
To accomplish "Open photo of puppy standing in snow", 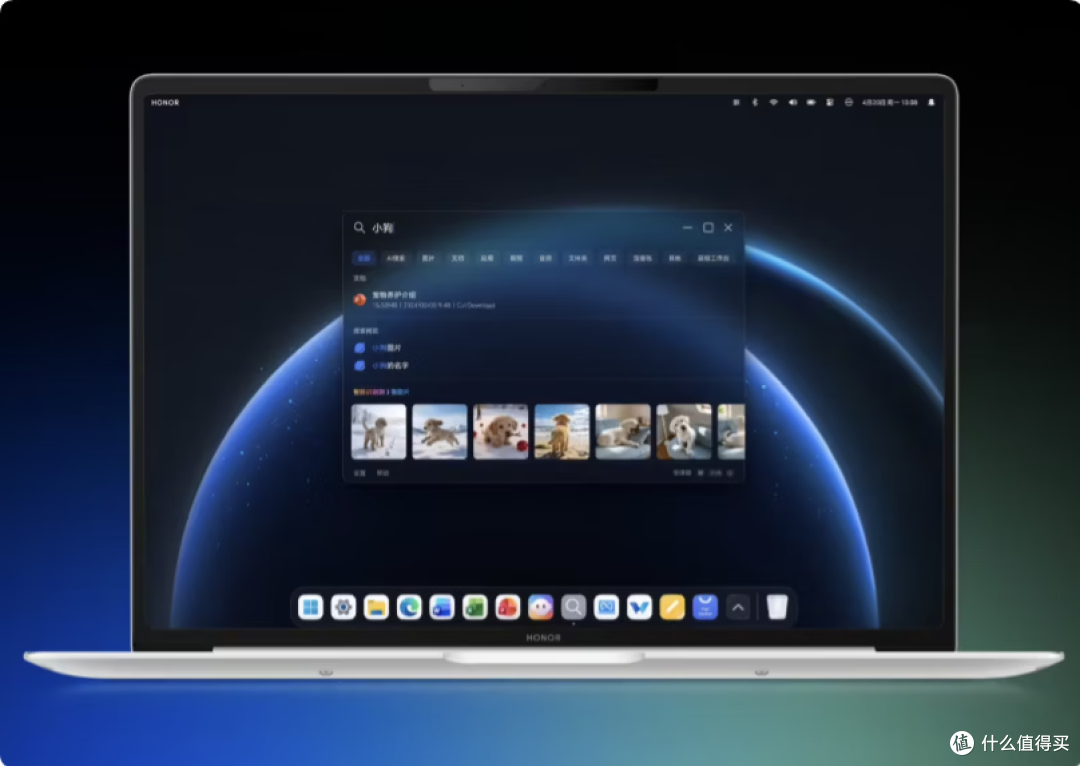I will 379,431.
